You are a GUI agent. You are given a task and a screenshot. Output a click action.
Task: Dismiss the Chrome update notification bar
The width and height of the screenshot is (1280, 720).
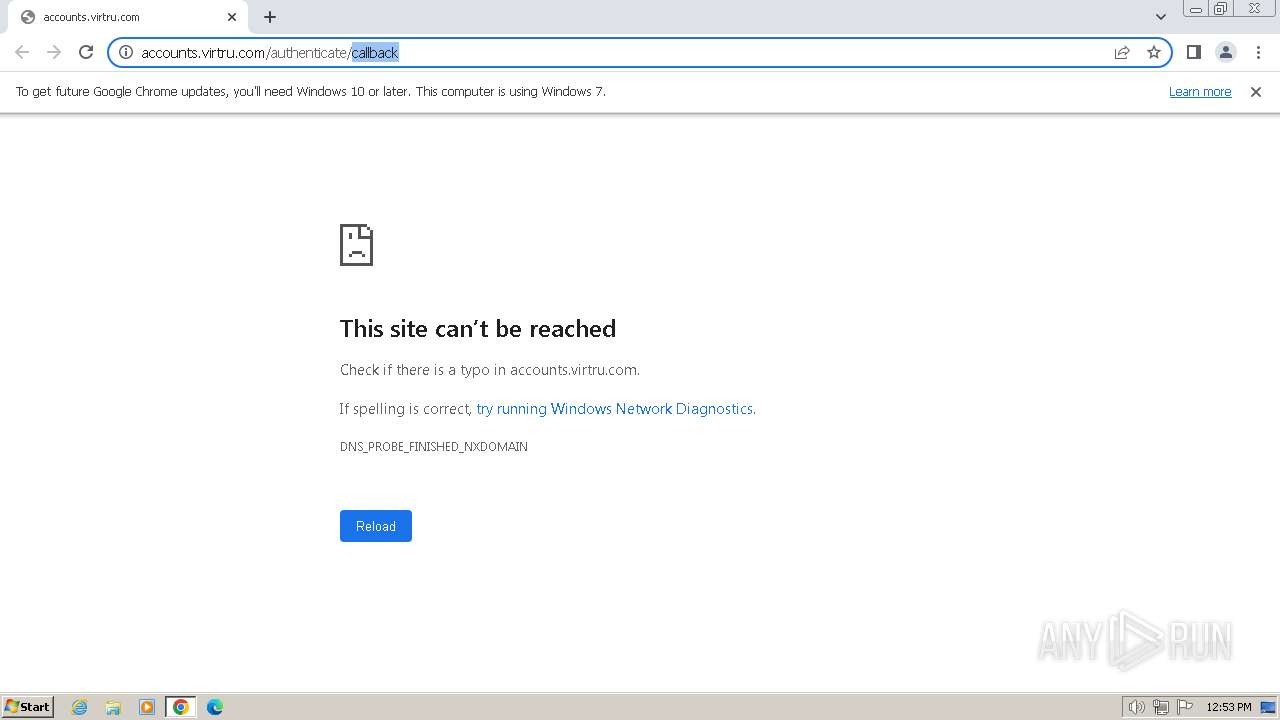[1256, 91]
